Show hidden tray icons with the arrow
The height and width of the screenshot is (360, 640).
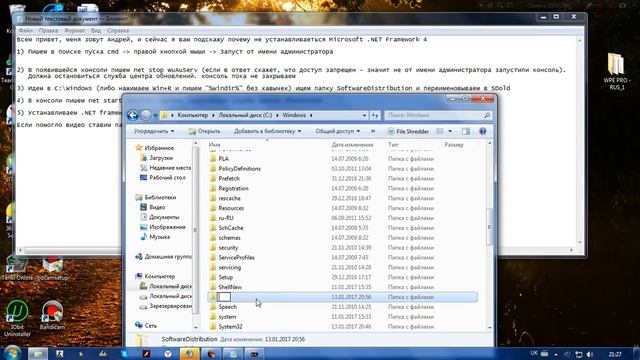556,354
